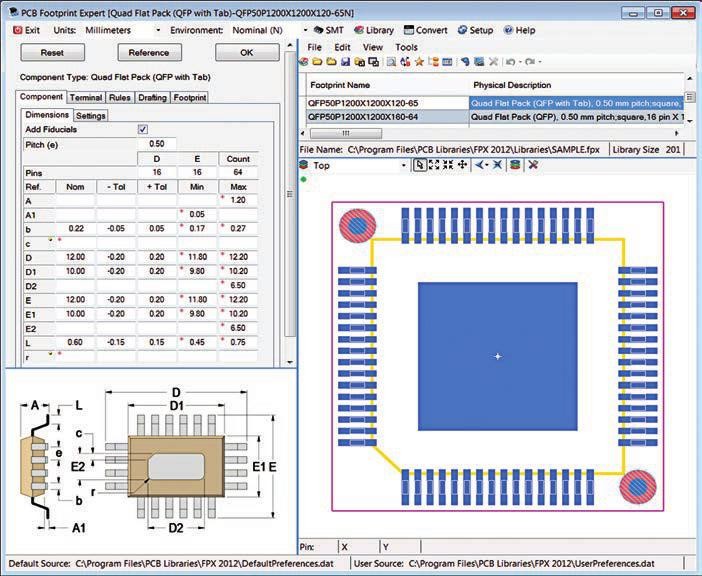Open the measure tool dropdown arrow
Image resolution: width=702 pixels, height=576 pixels.
click(x=487, y=165)
